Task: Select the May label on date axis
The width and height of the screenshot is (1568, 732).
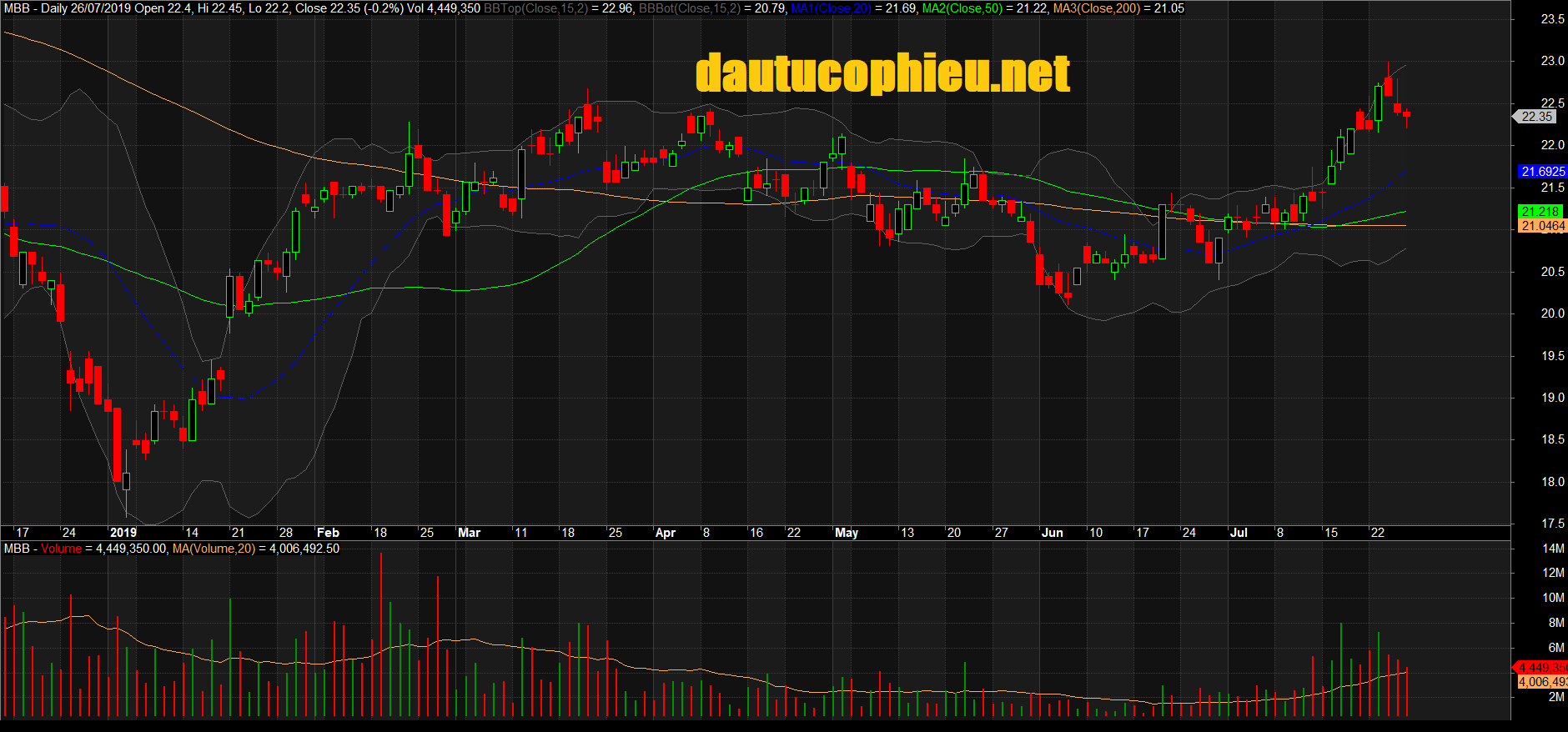Action: (x=846, y=533)
